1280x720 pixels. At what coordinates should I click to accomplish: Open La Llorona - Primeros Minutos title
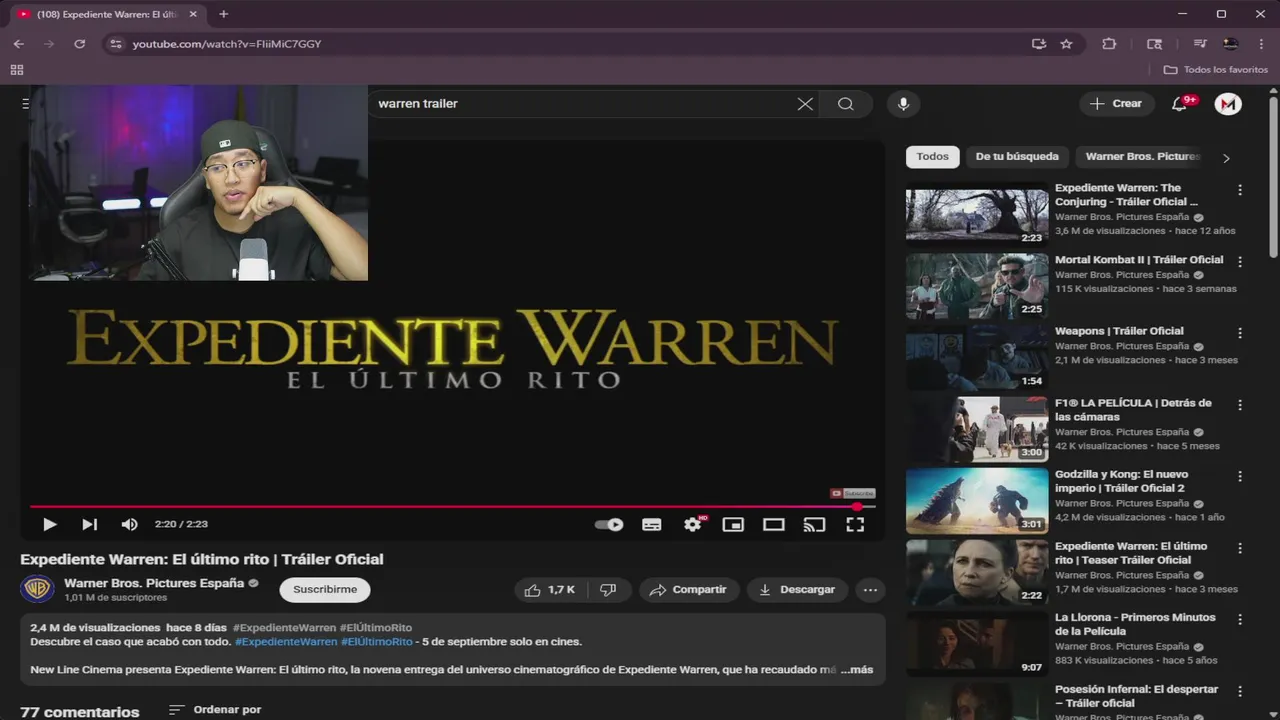1135,624
